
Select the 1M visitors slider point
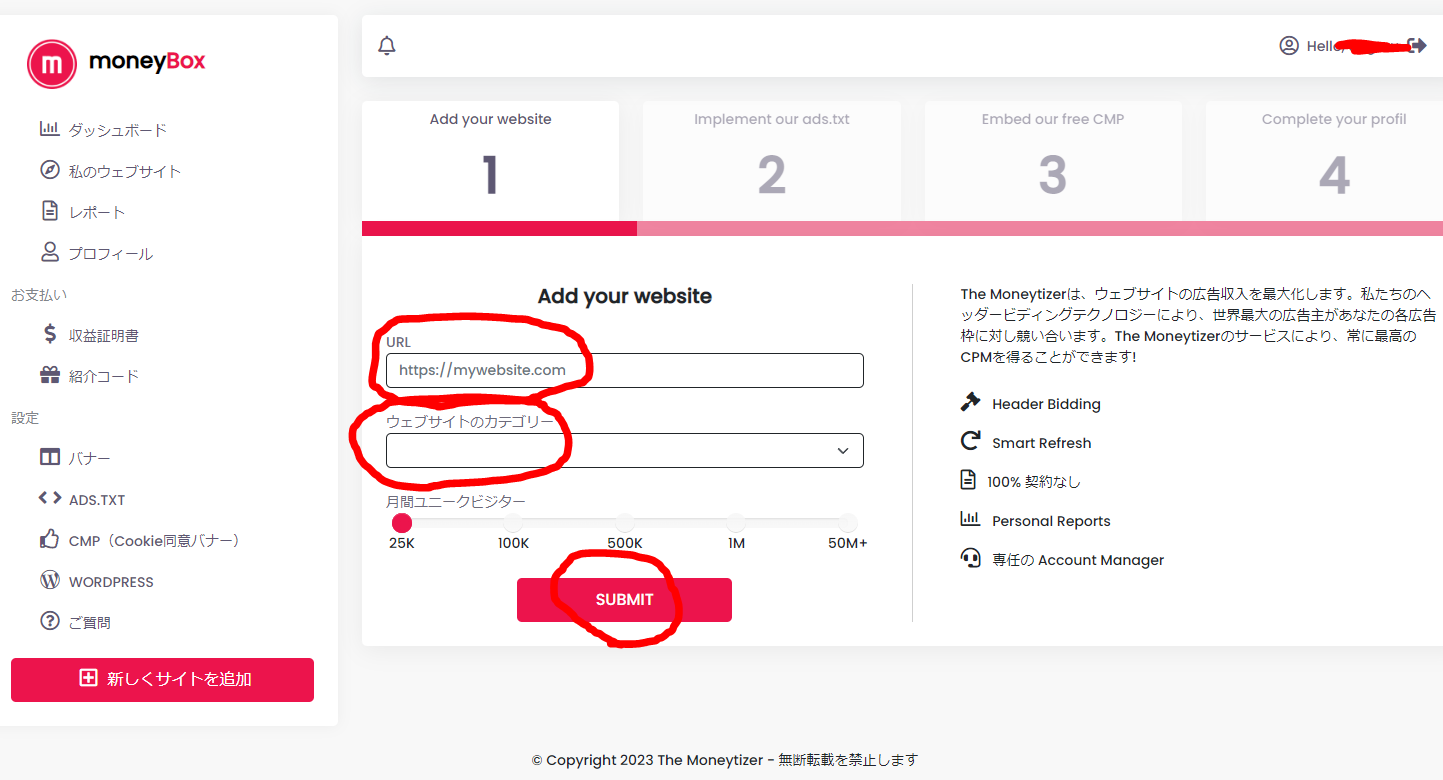(736, 523)
